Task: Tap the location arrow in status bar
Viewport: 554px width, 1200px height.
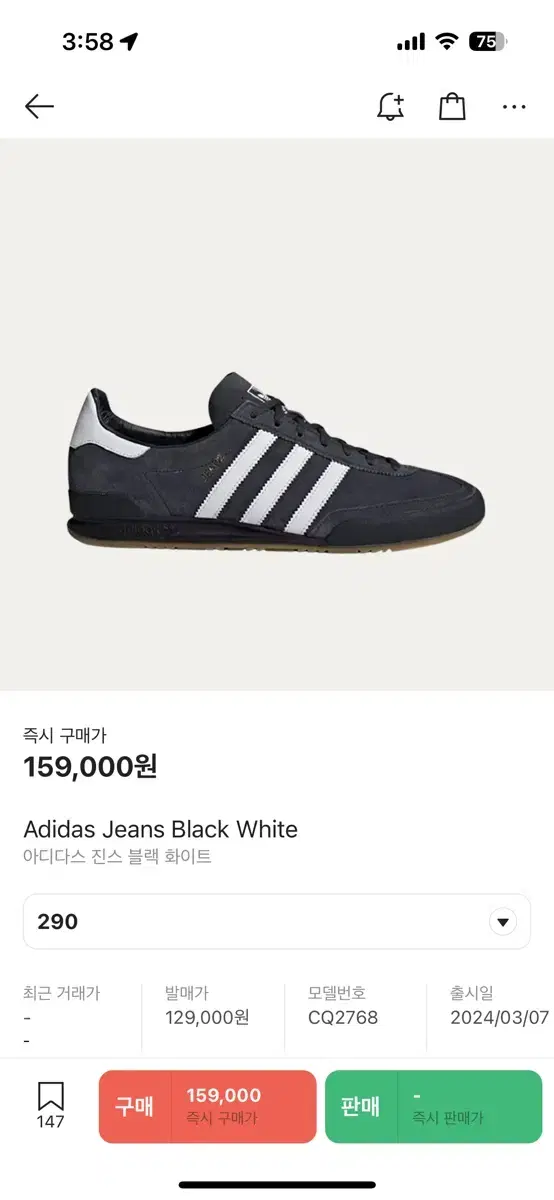Action: click(129, 41)
